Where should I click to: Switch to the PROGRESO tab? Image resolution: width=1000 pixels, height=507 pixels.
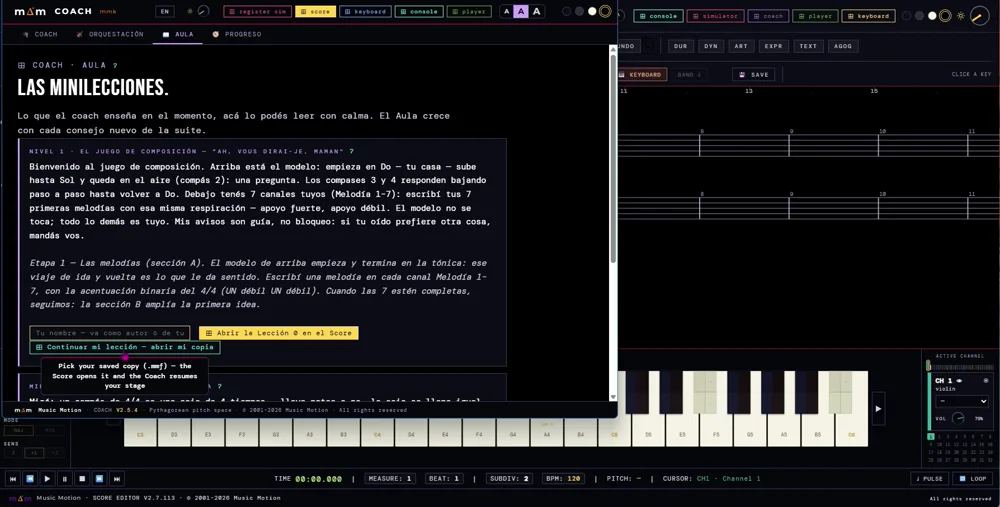tap(237, 34)
